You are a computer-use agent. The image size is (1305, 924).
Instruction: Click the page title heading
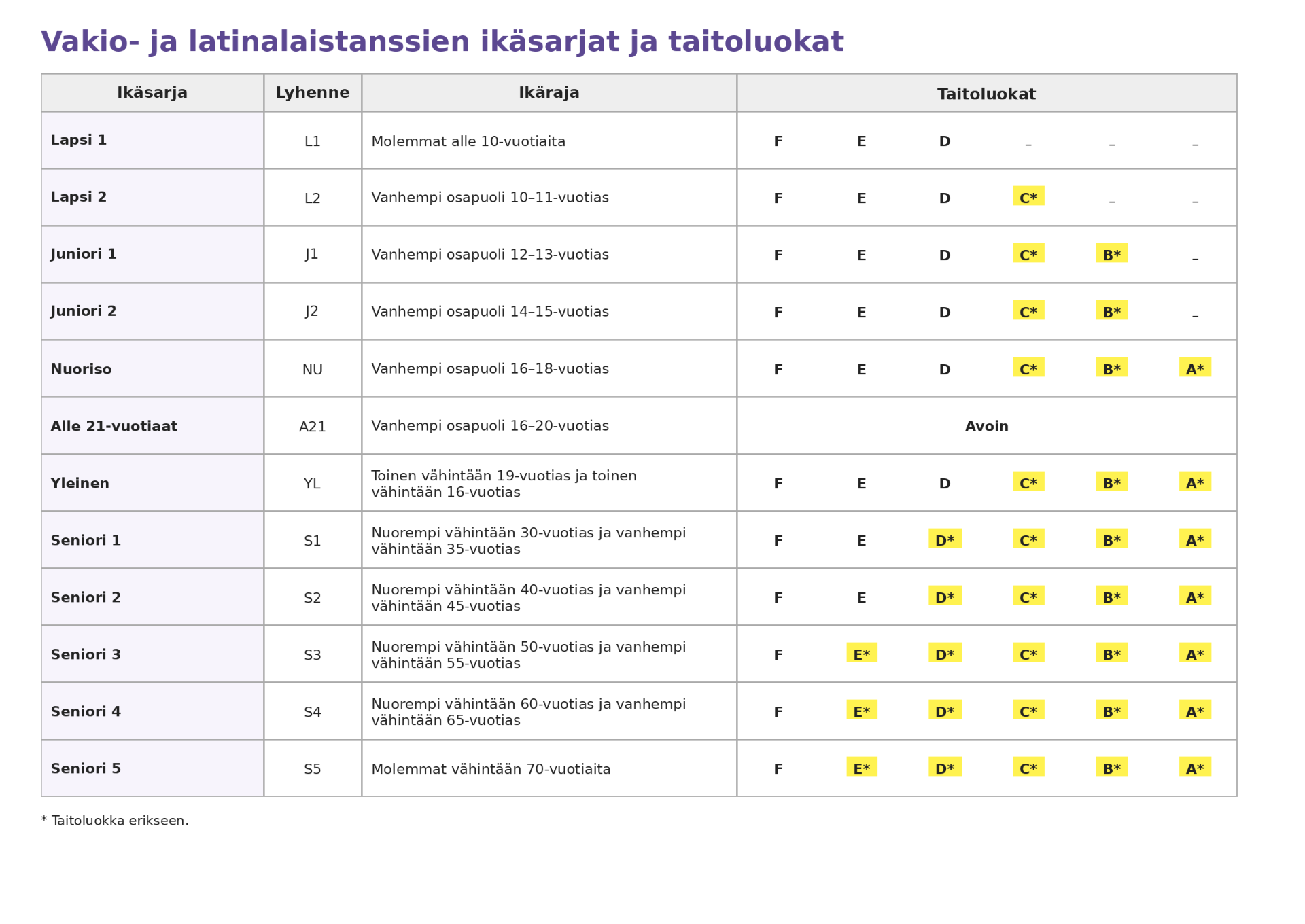click(442, 42)
